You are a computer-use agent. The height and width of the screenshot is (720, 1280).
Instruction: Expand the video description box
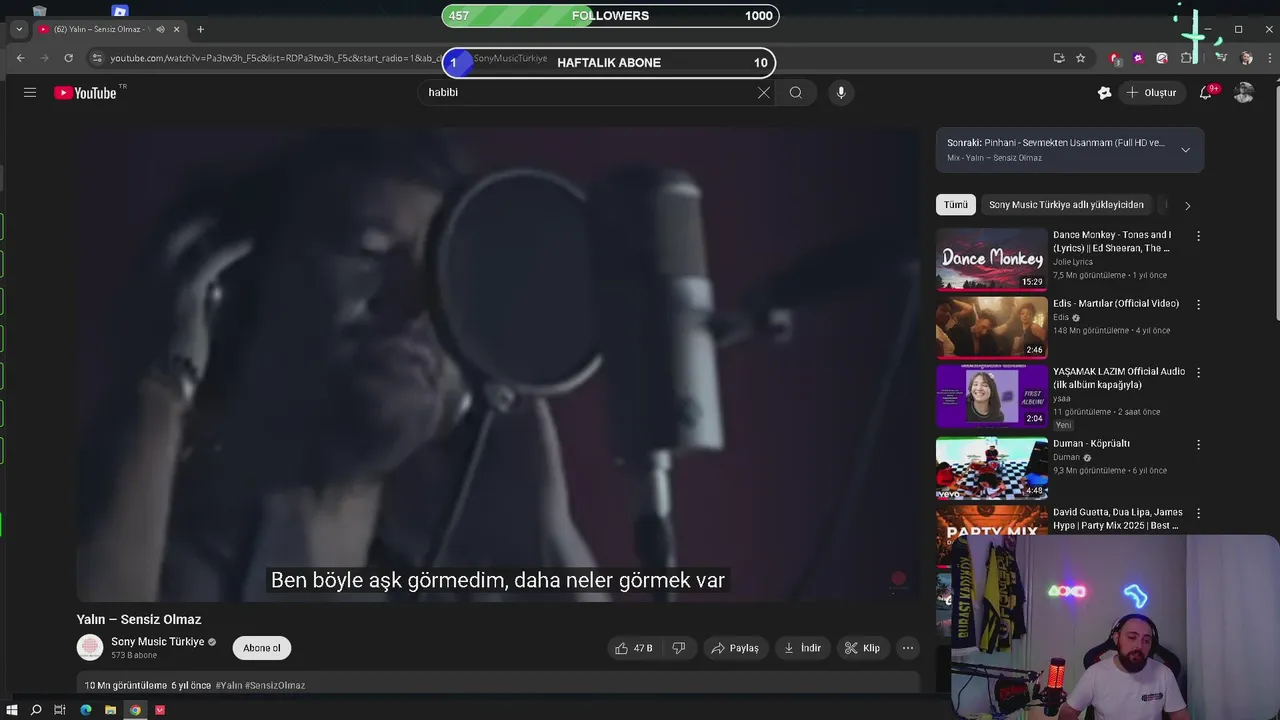[498, 684]
